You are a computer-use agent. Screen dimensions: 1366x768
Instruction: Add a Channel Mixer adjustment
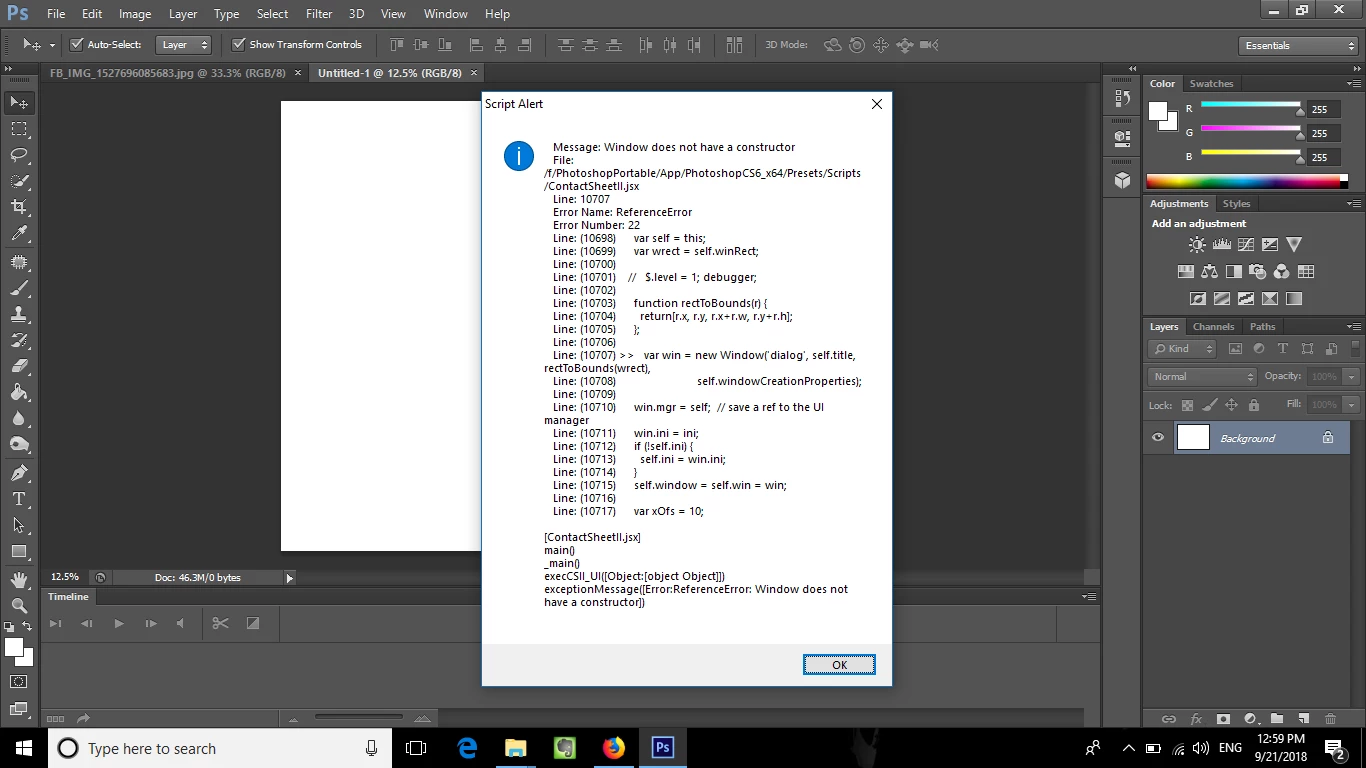[x=1281, y=271]
